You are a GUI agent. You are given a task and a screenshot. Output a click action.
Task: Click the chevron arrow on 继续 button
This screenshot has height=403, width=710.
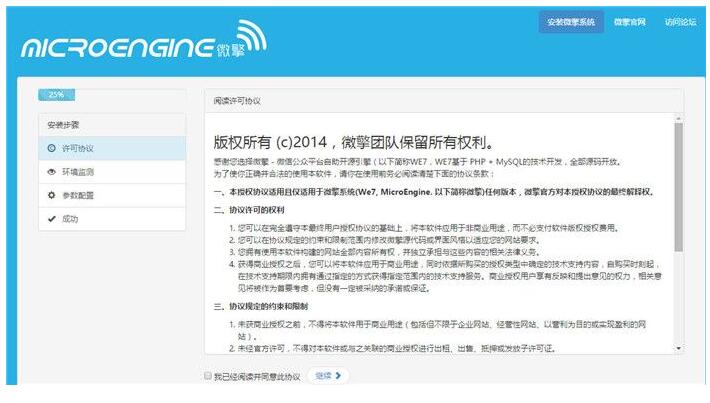point(338,375)
